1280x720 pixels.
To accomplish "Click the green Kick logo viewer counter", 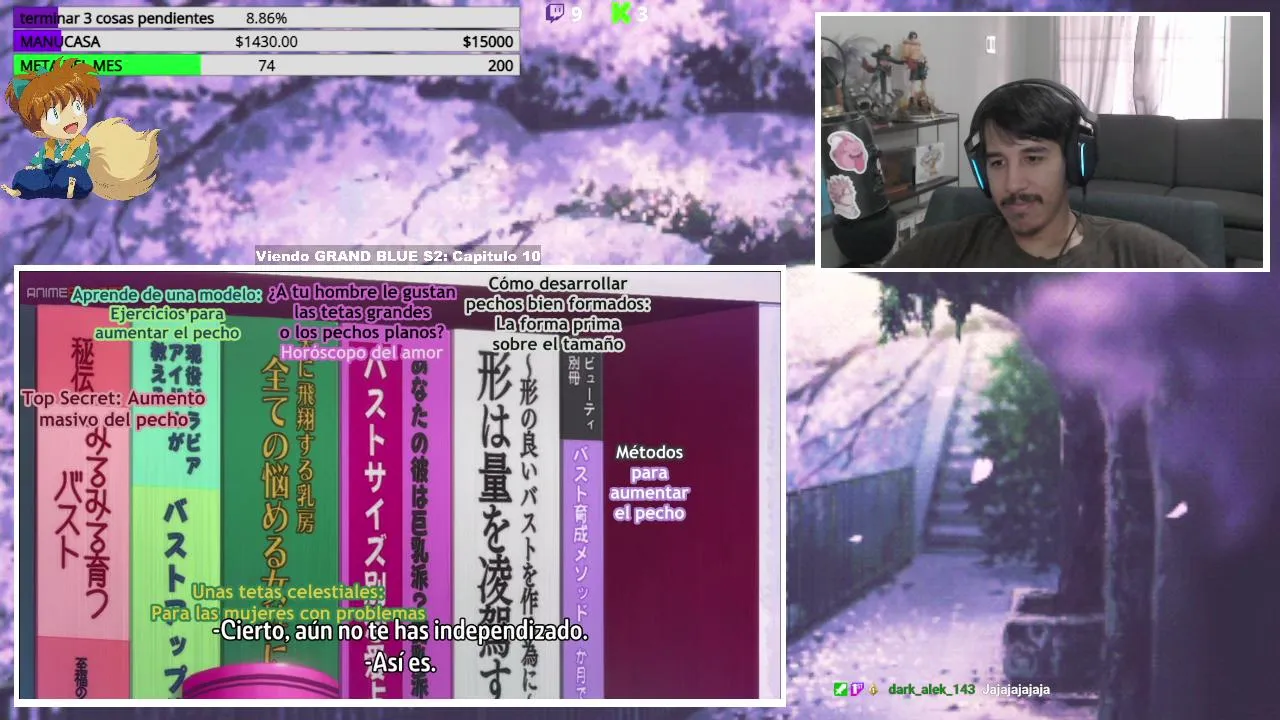I will (x=629, y=13).
